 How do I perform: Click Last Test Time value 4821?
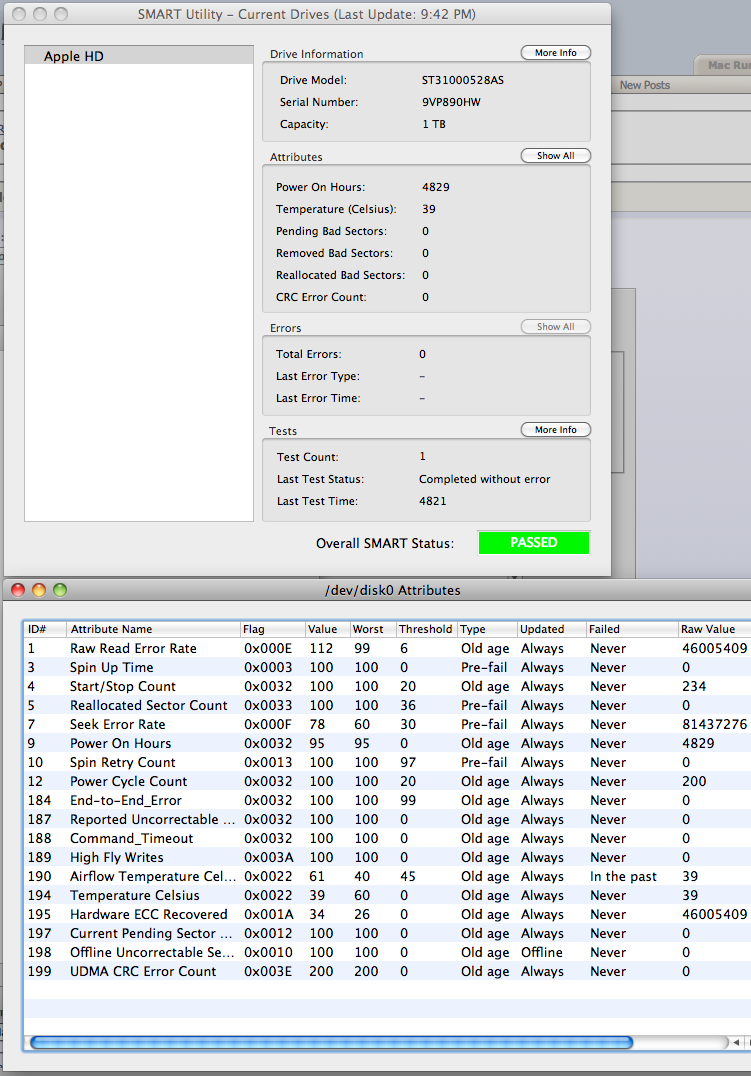click(x=432, y=501)
